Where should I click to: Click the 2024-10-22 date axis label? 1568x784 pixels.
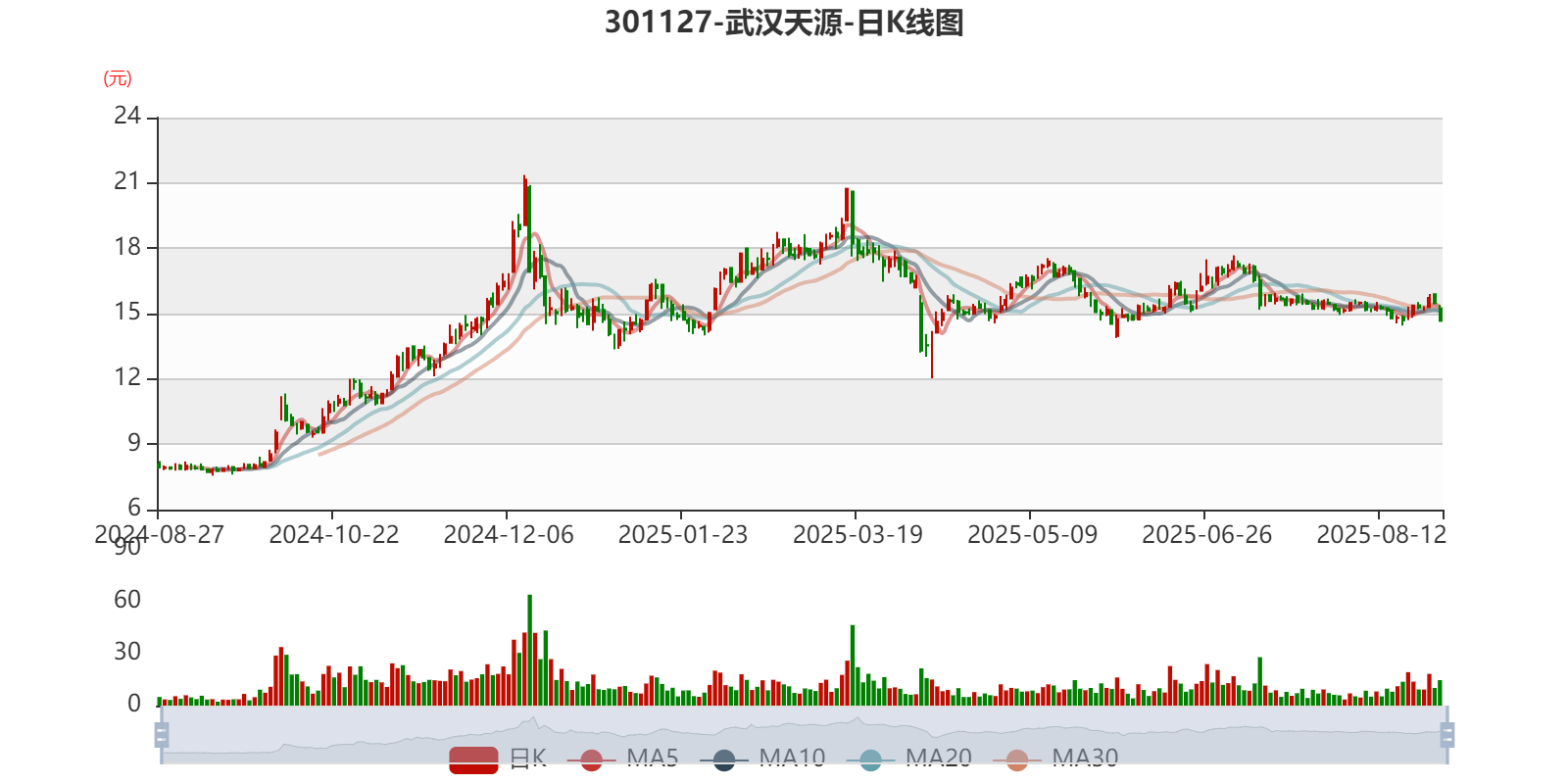click(x=334, y=534)
